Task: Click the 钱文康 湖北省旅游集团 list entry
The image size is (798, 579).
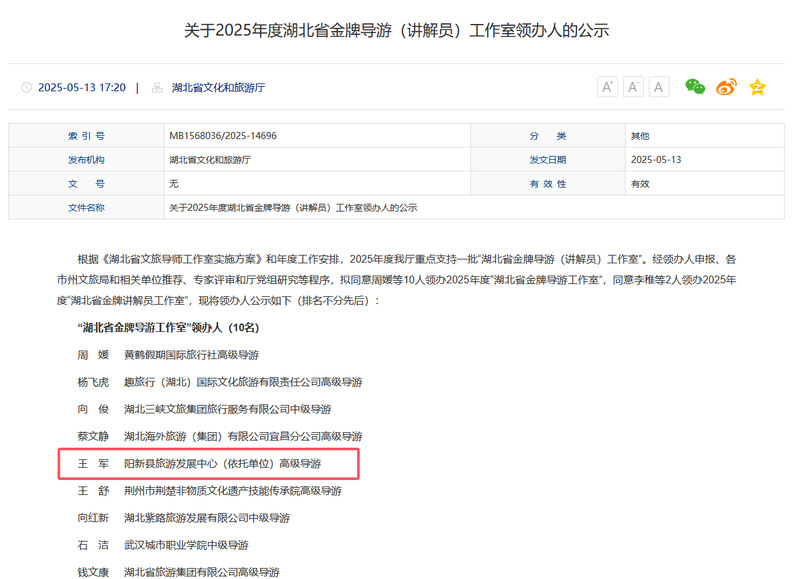Action: pos(178,572)
